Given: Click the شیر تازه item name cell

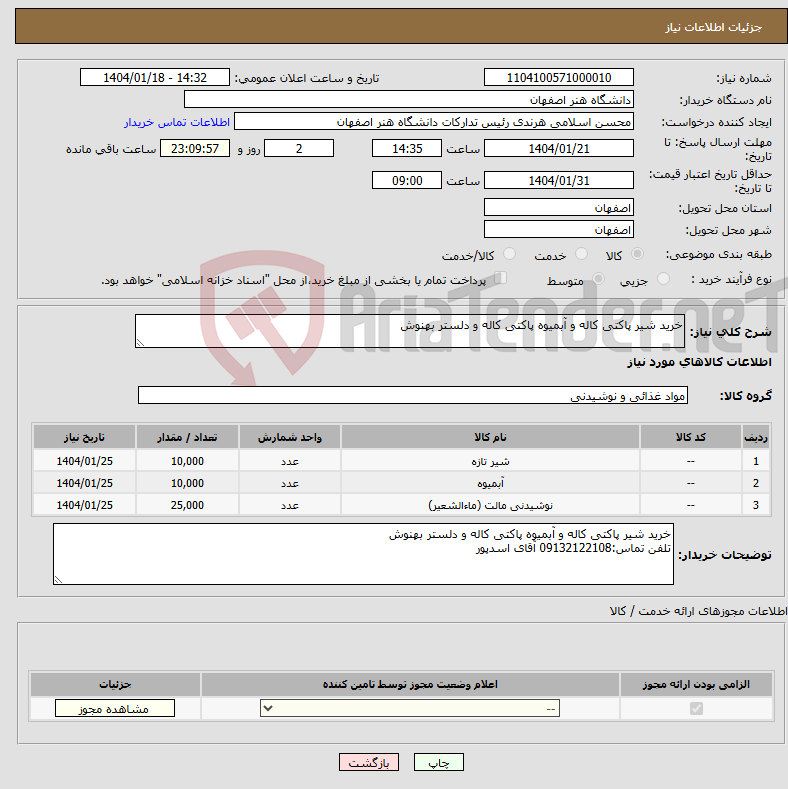Looking at the screenshot, I should tap(490, 461).
